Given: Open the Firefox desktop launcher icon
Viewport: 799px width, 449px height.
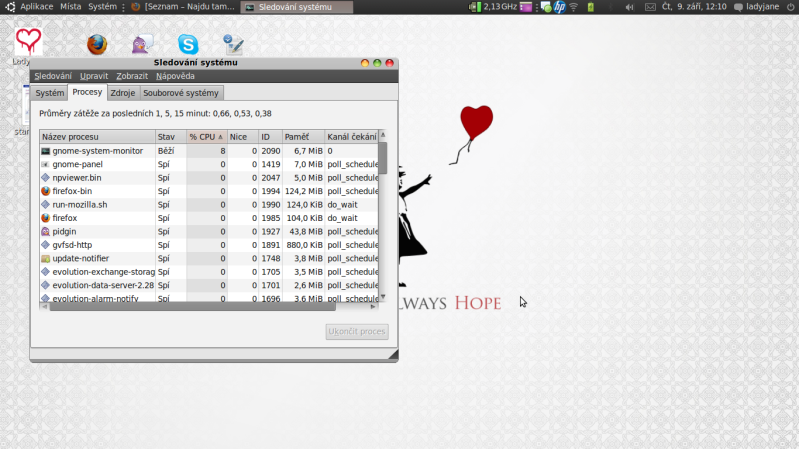Looking at the screenshot, I should tap(97, 45).
